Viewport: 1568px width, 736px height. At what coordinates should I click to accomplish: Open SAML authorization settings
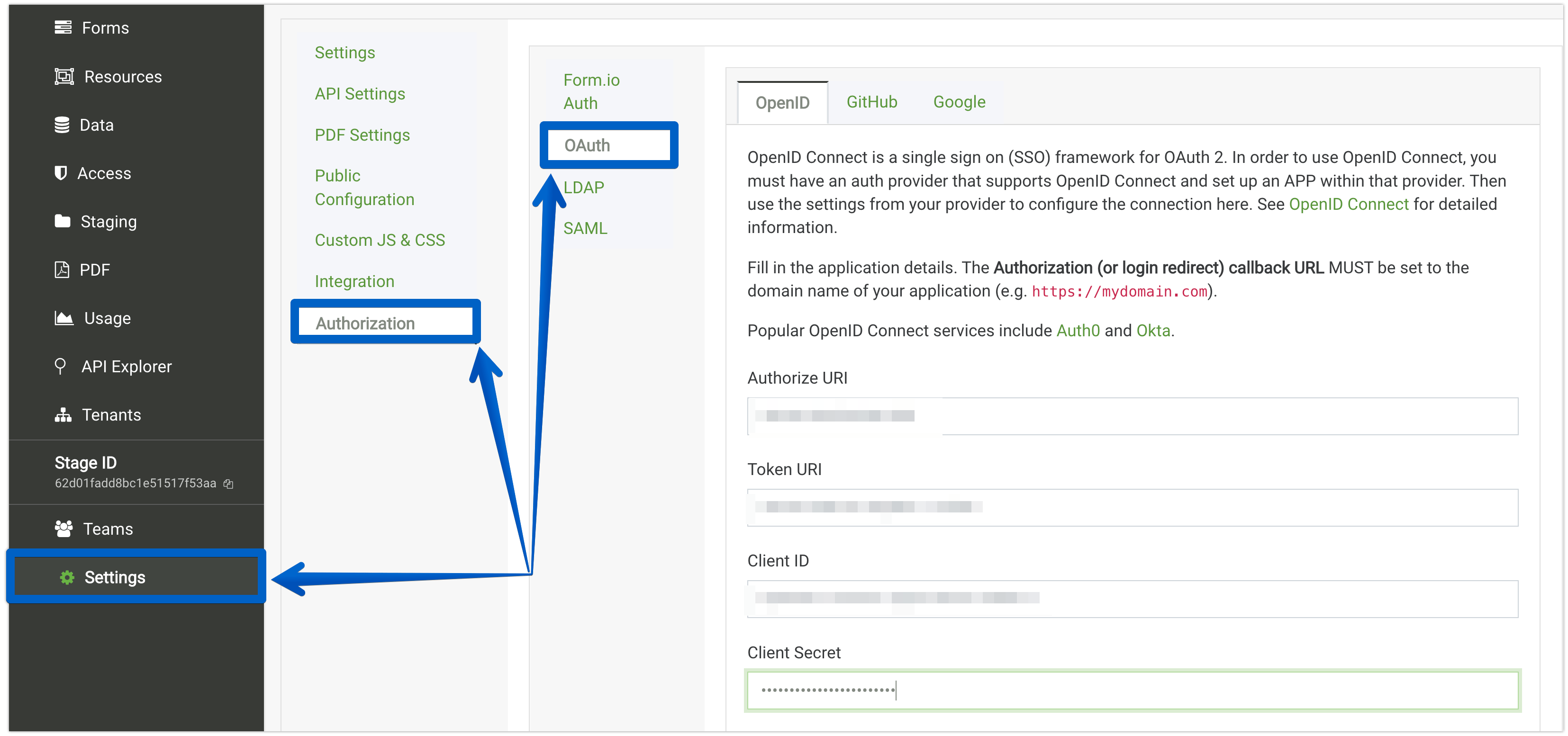click(585, 228)
